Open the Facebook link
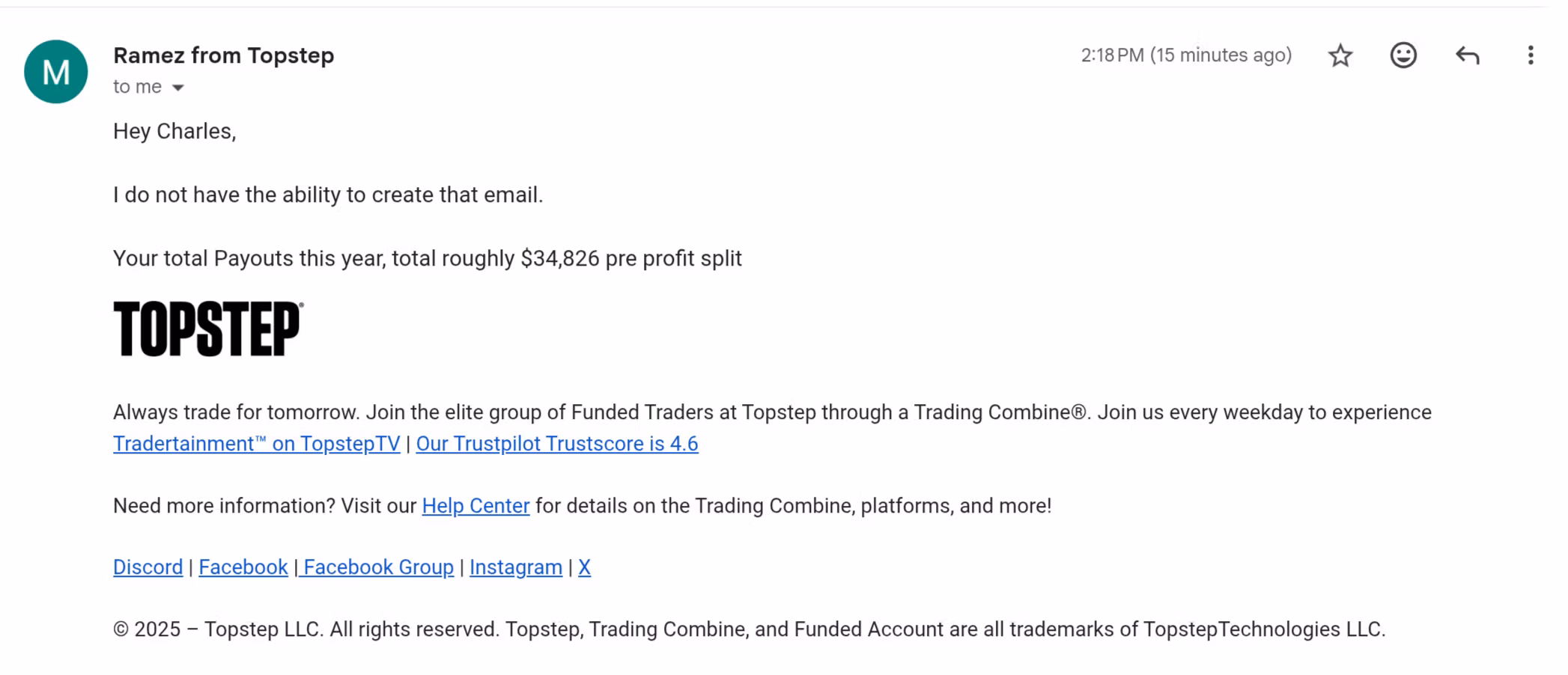Screen dimensions: 1568x675 click(243, 567)
